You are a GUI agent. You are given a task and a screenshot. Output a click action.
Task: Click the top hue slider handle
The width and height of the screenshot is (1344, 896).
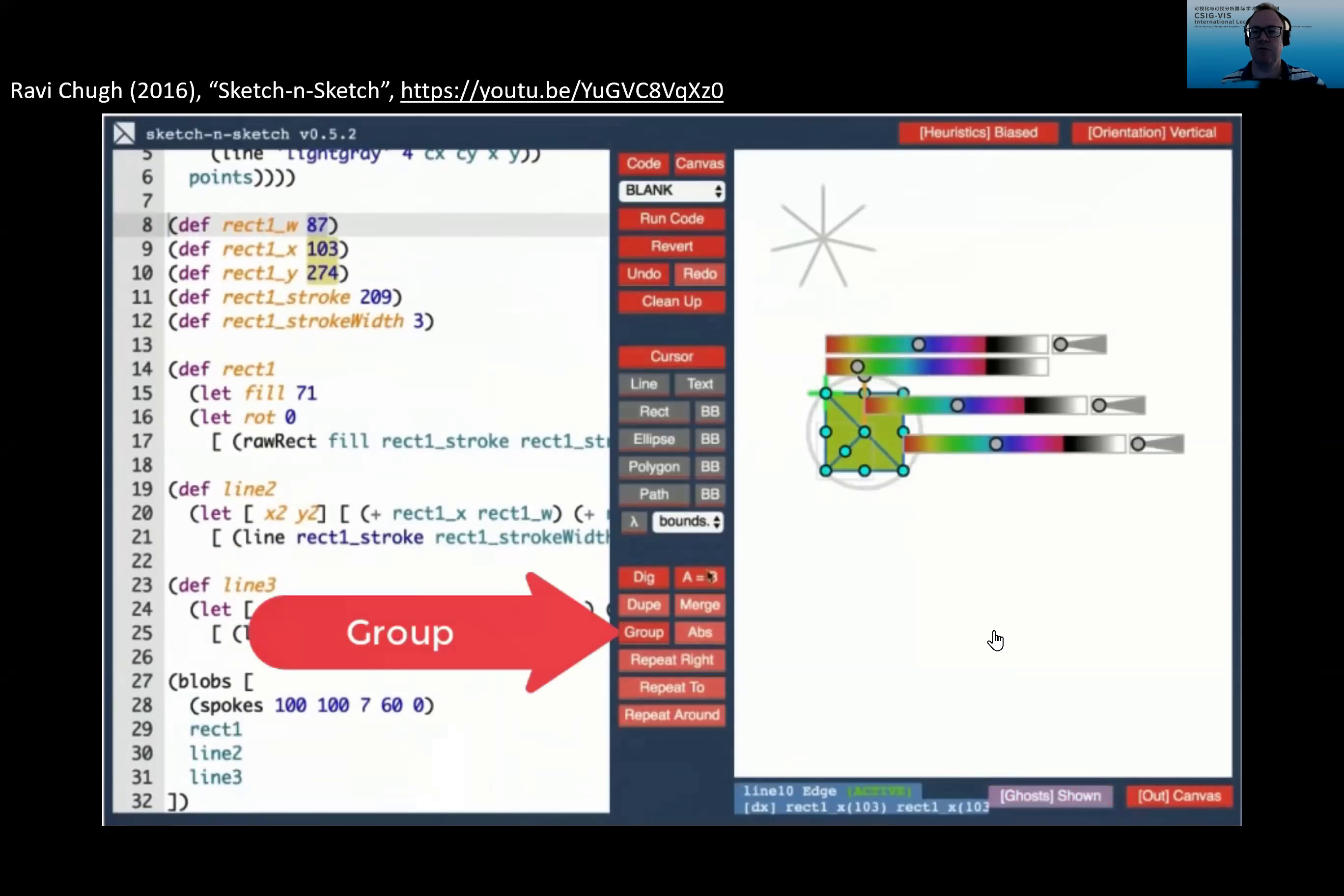(x=918, y=344)
